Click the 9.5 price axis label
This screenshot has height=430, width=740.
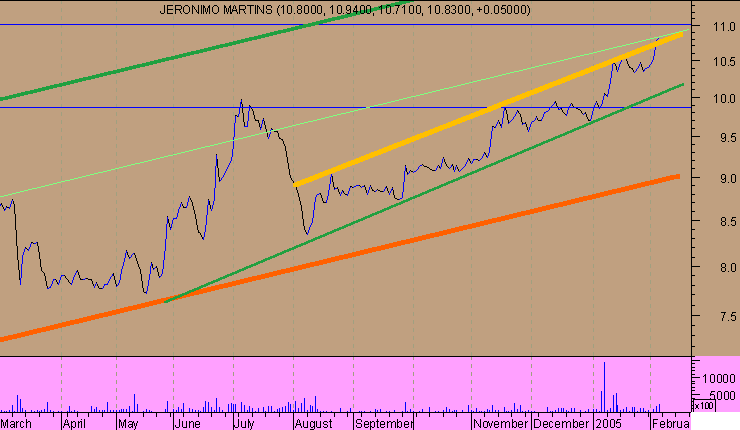point(728,138)
